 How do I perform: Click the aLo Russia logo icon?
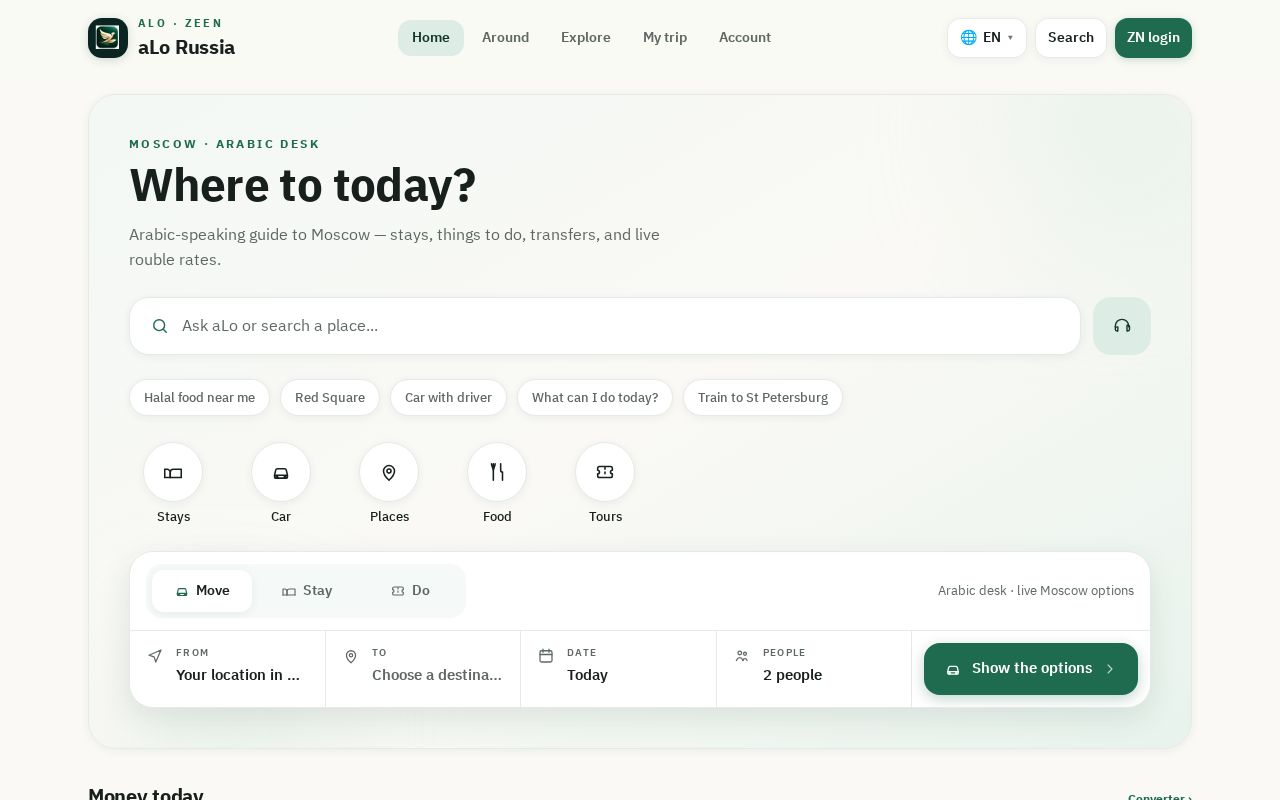point(108,38)
